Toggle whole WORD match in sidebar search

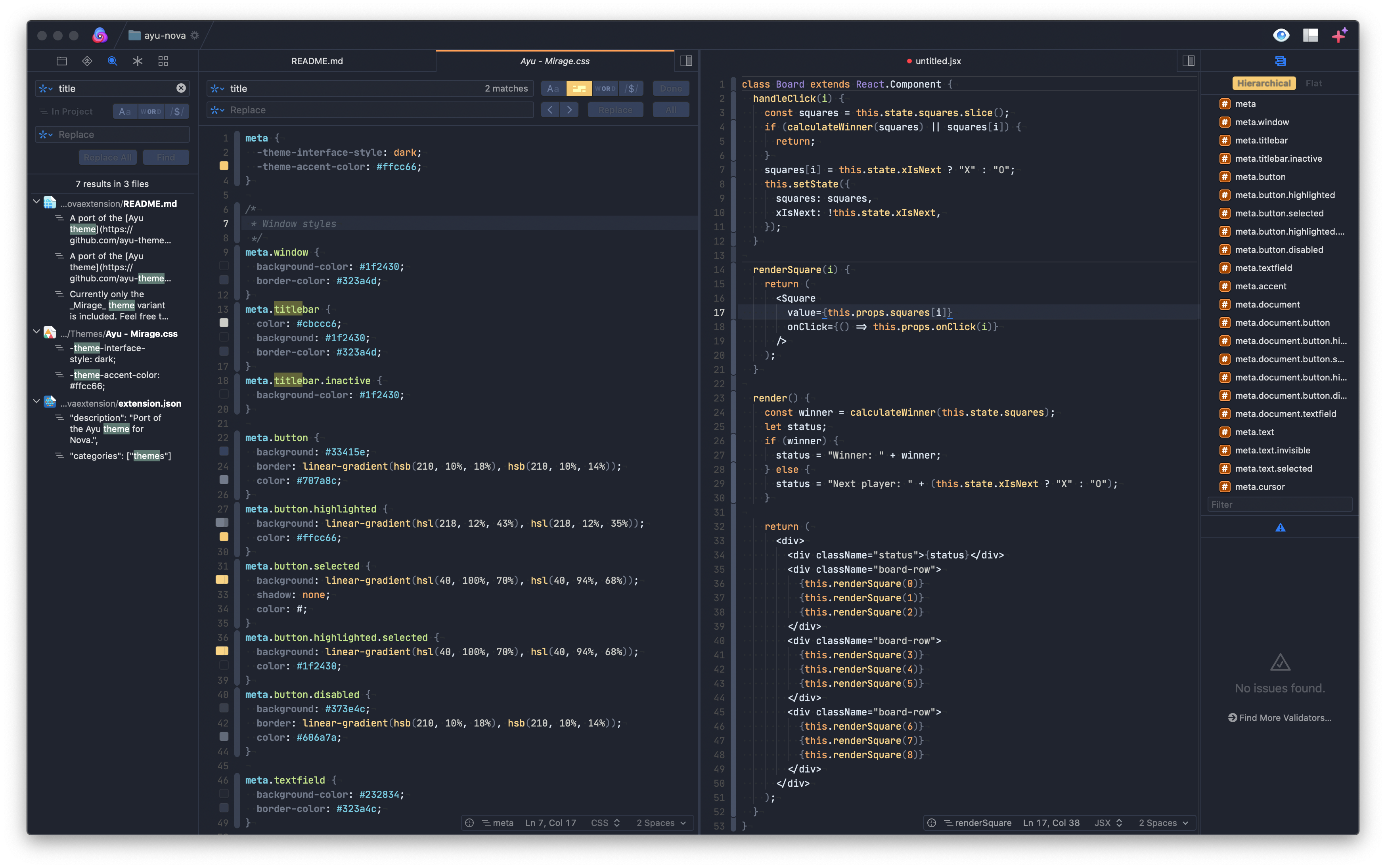click(151, 111)
